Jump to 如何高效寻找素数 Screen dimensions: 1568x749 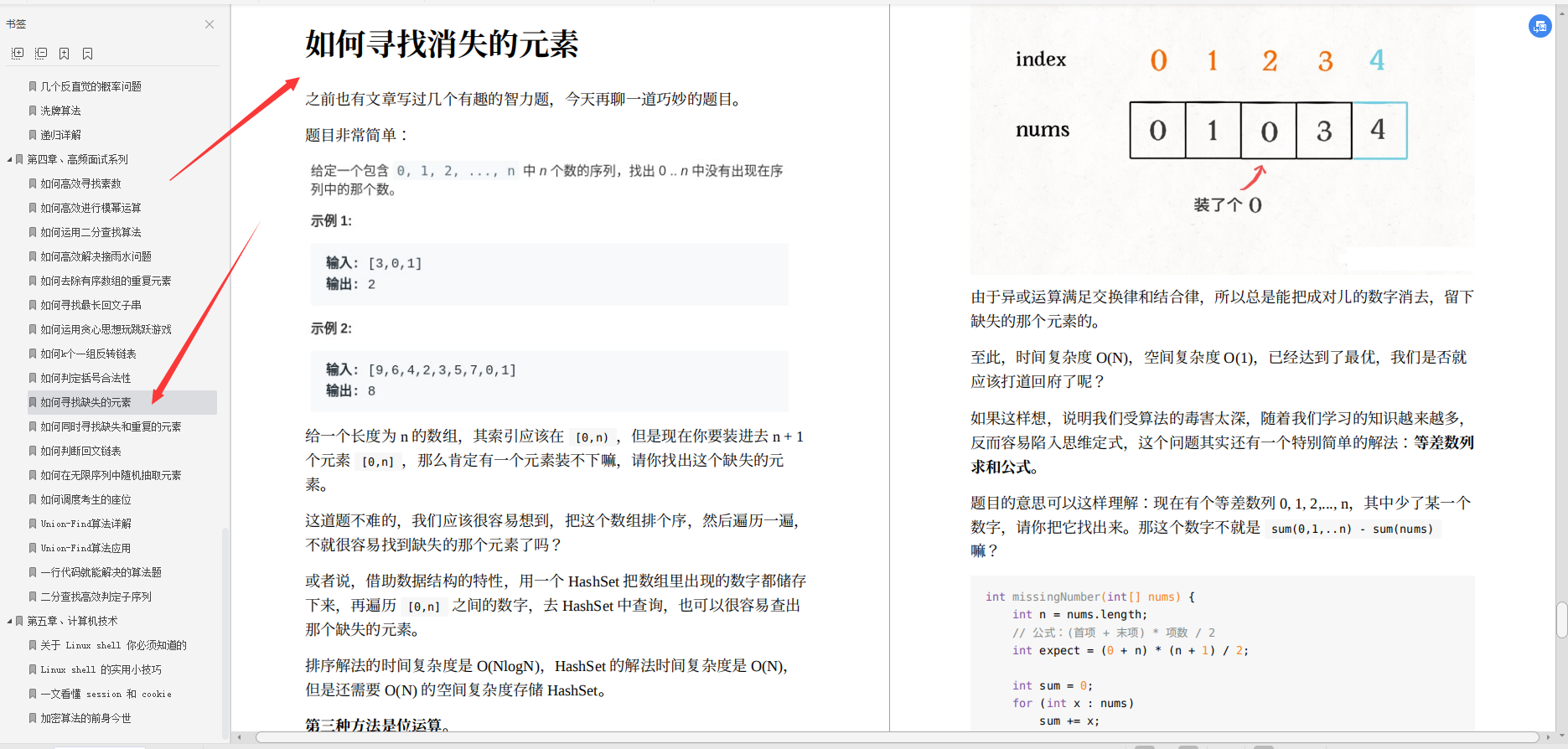point(80,183)
